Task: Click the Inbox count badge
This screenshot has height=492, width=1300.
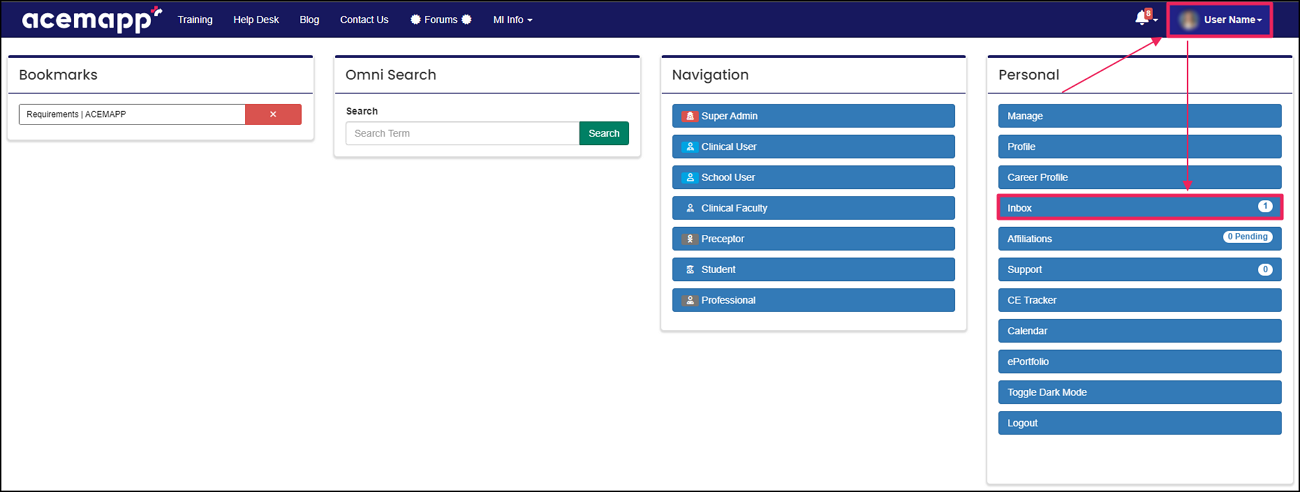Action: 1265,207
